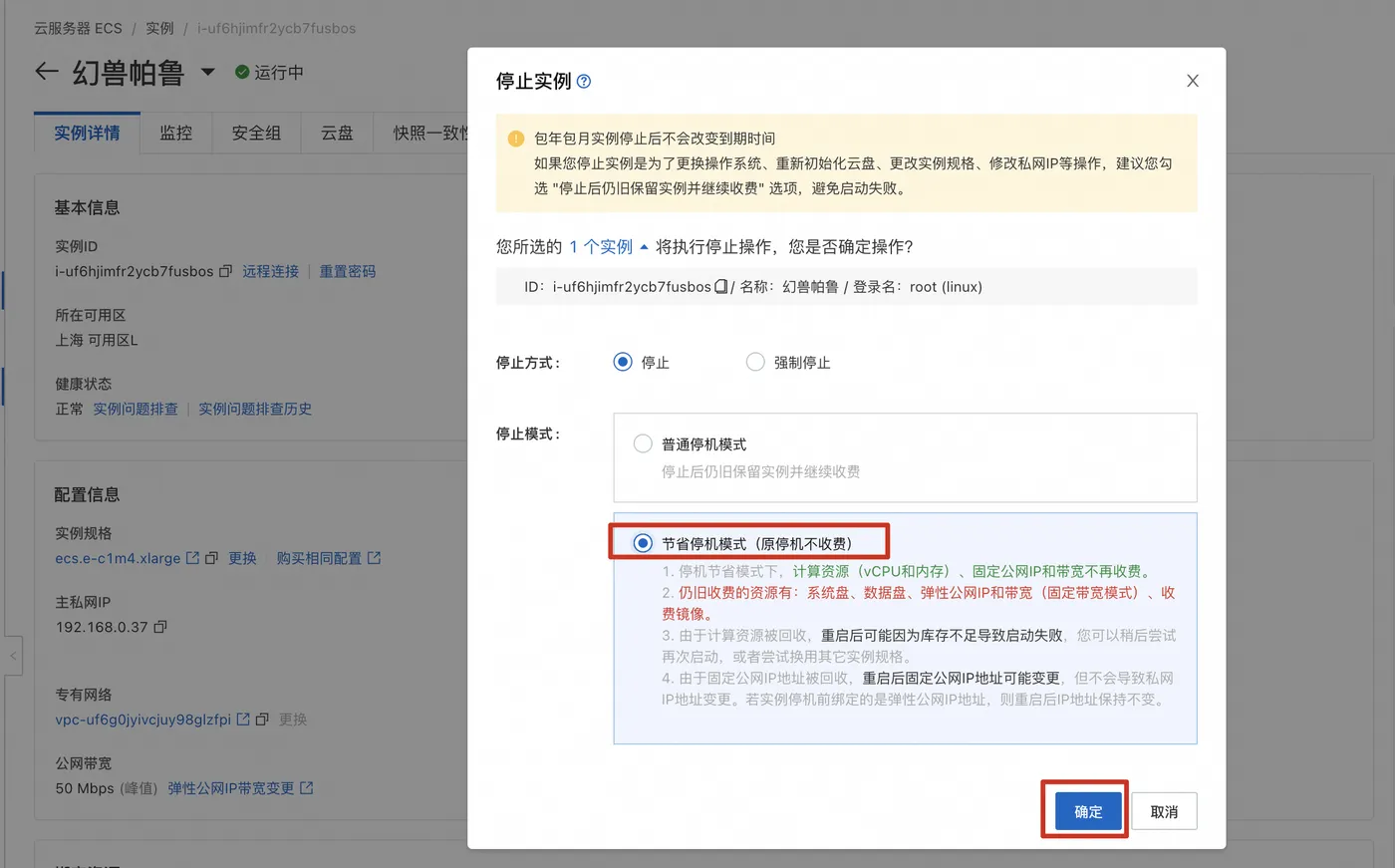Open external link icon after ecs.e-c1m4.xlarge
This screenshot has height=868, width=1395.
[192, 558]
